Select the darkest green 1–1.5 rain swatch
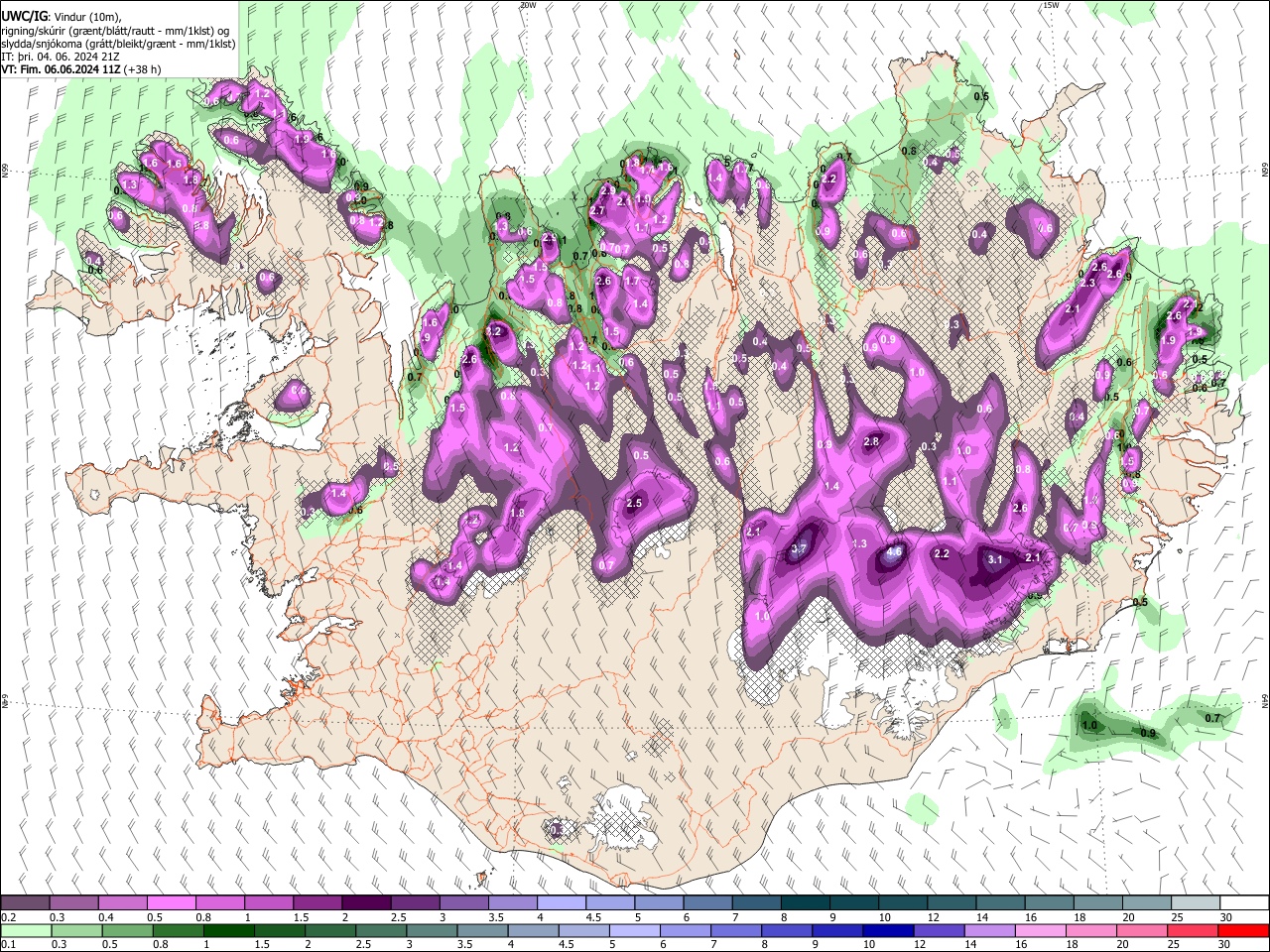 228,930
